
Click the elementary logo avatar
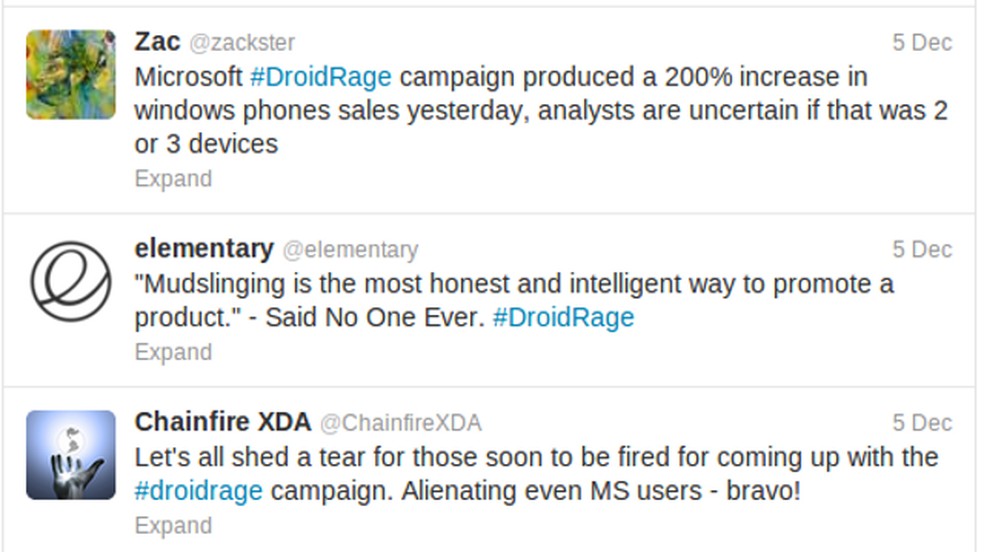(71, 281)
